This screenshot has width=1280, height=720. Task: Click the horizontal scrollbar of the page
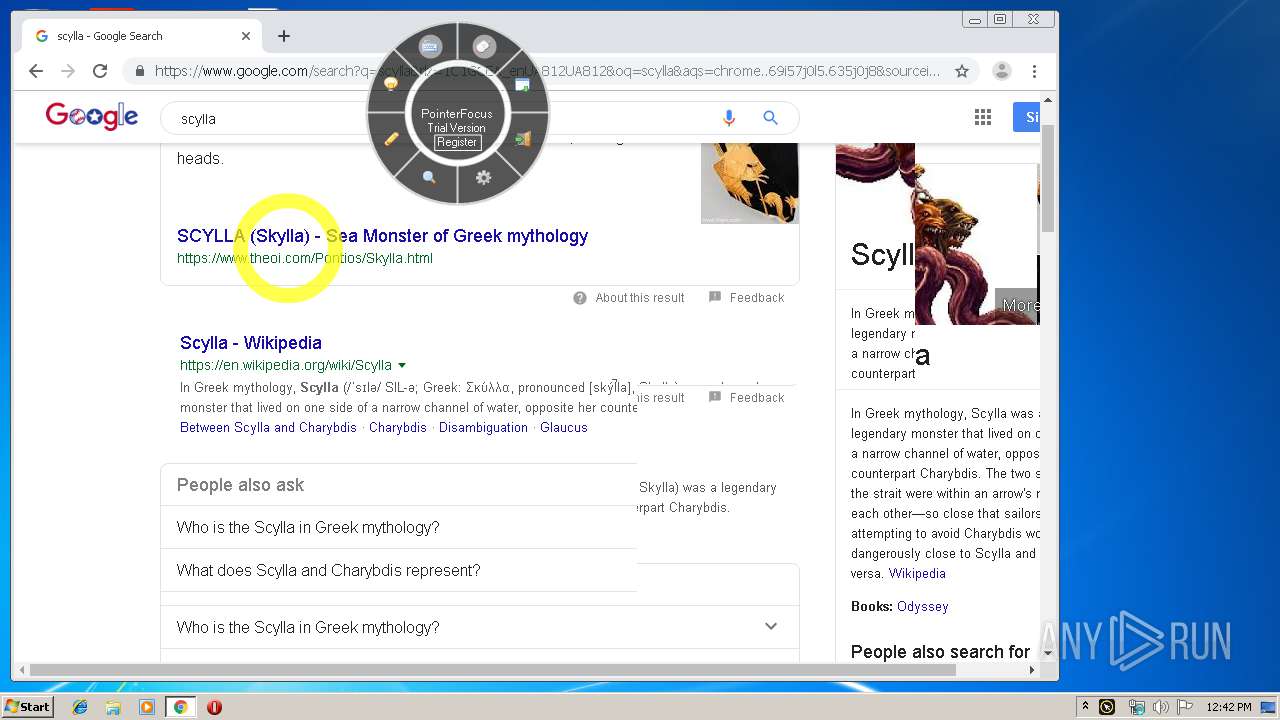[x=493, y=670]
